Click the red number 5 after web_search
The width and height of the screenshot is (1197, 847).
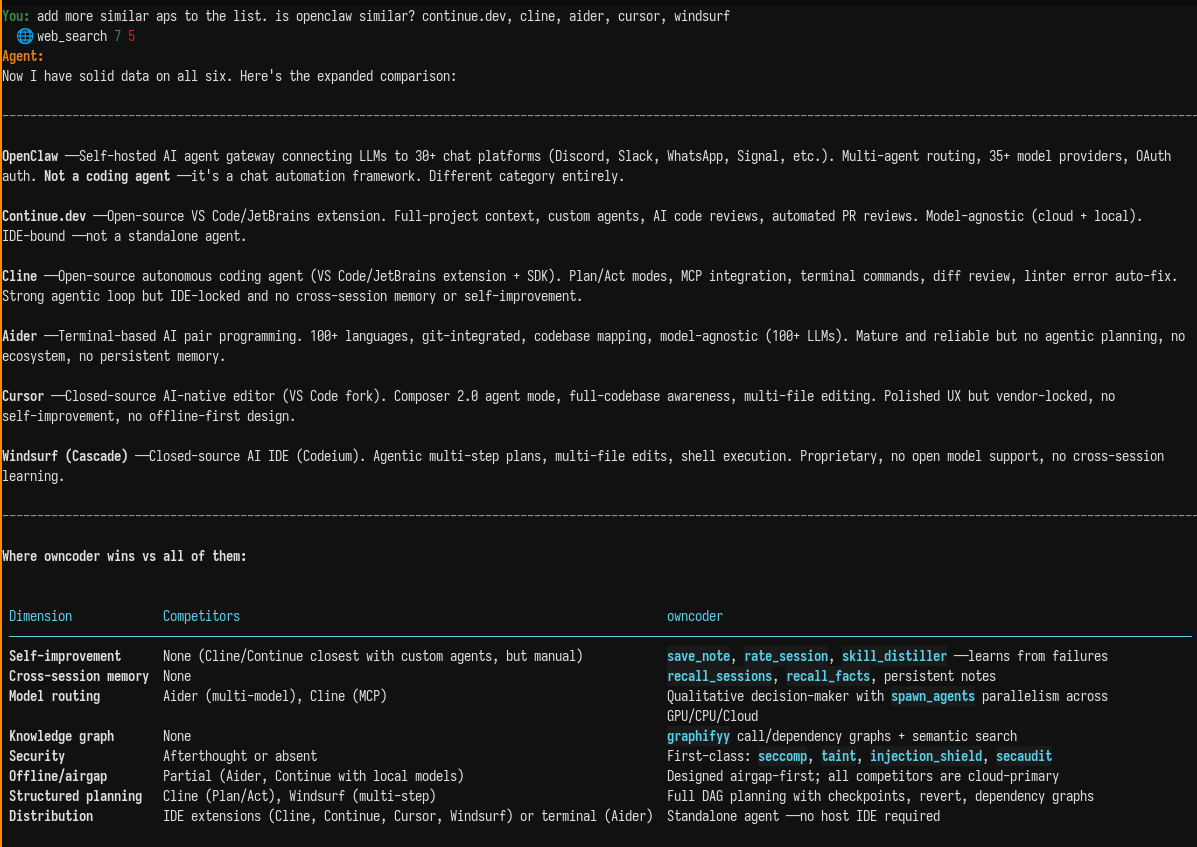tap(131, 36)
